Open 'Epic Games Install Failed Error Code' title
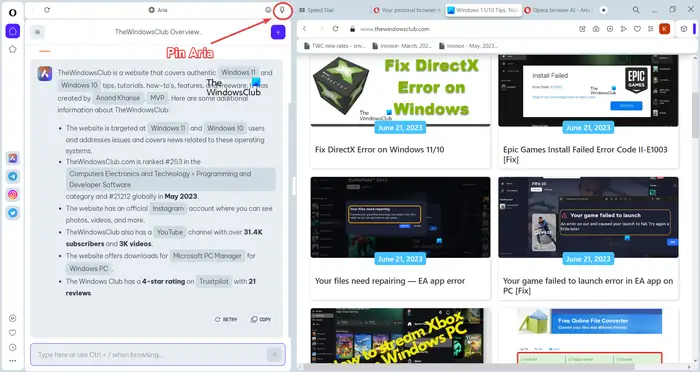 (x=585, y=155)
